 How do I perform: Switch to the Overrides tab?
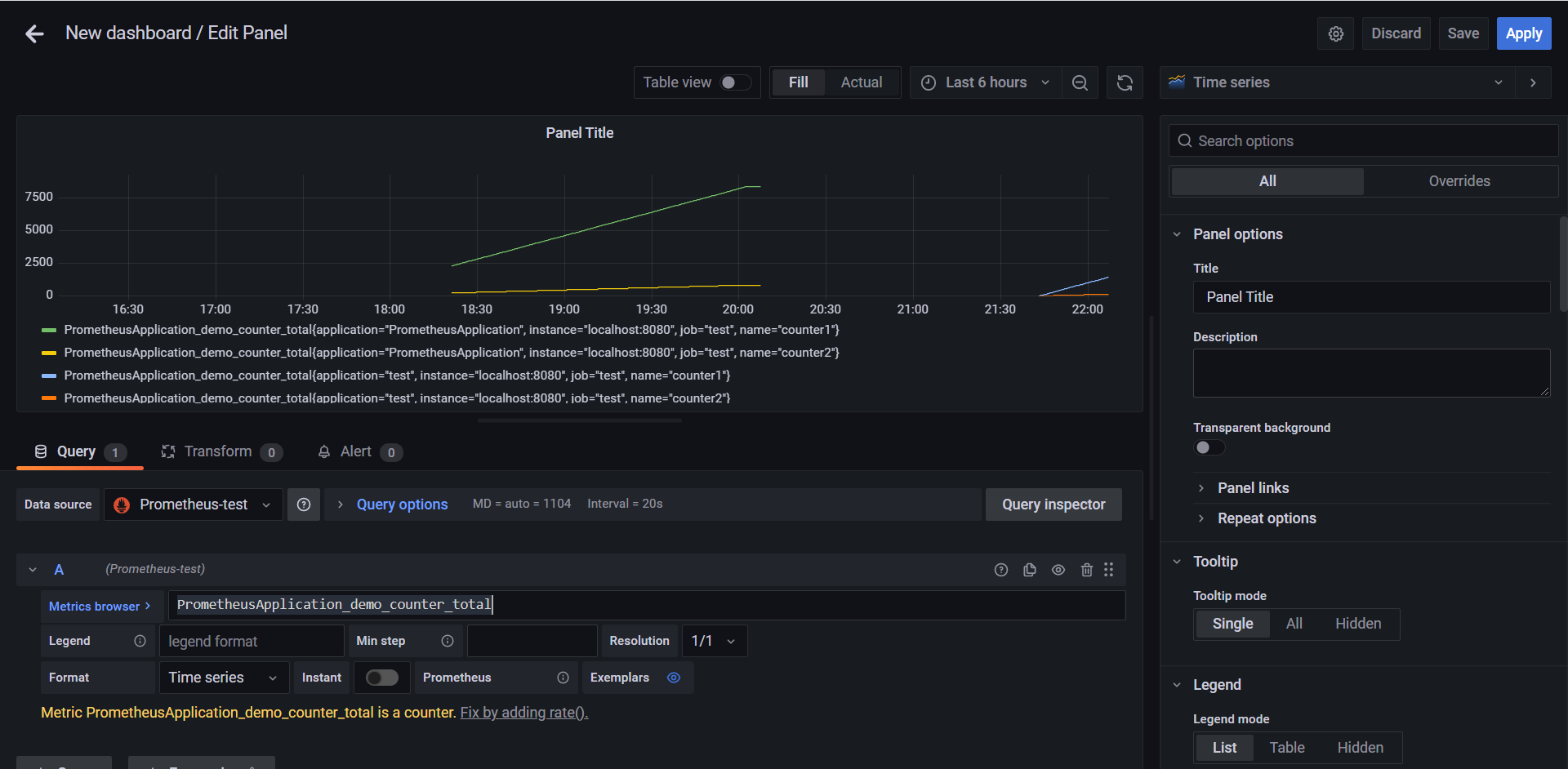coord(1459,181)
